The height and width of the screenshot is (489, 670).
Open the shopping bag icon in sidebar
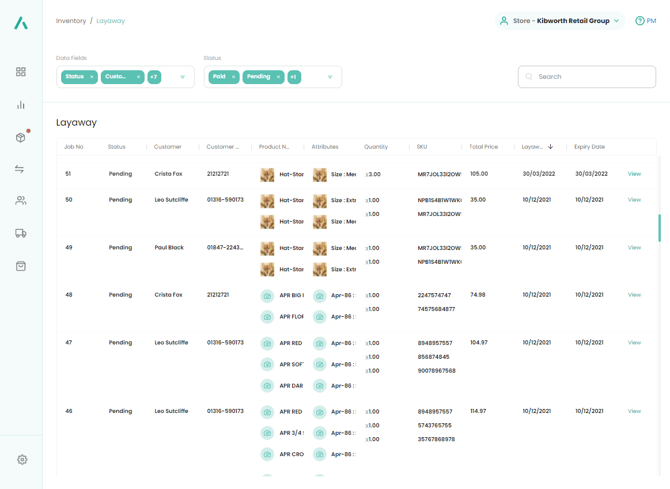(x=21, y=266)
